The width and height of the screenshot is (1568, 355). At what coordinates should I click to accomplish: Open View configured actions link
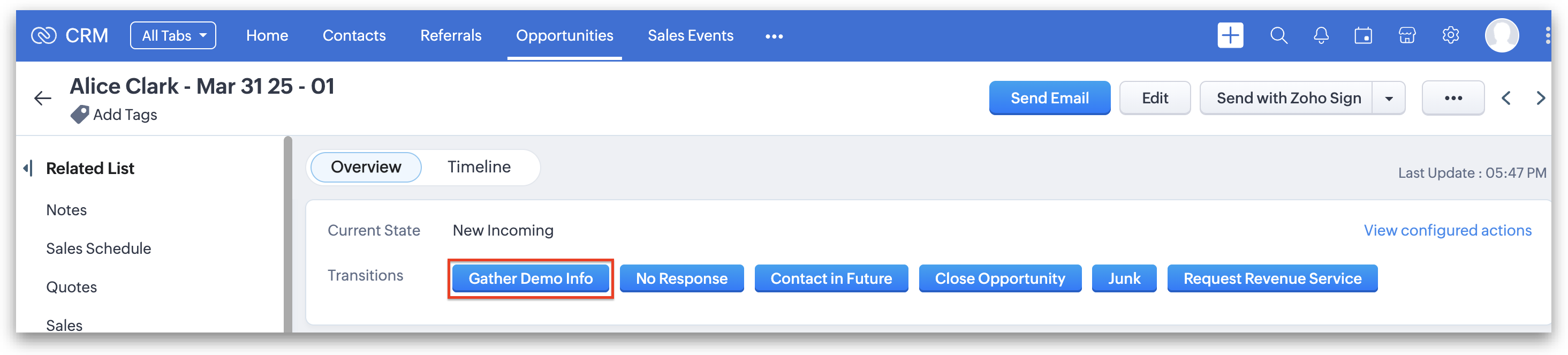(1447, 230)
